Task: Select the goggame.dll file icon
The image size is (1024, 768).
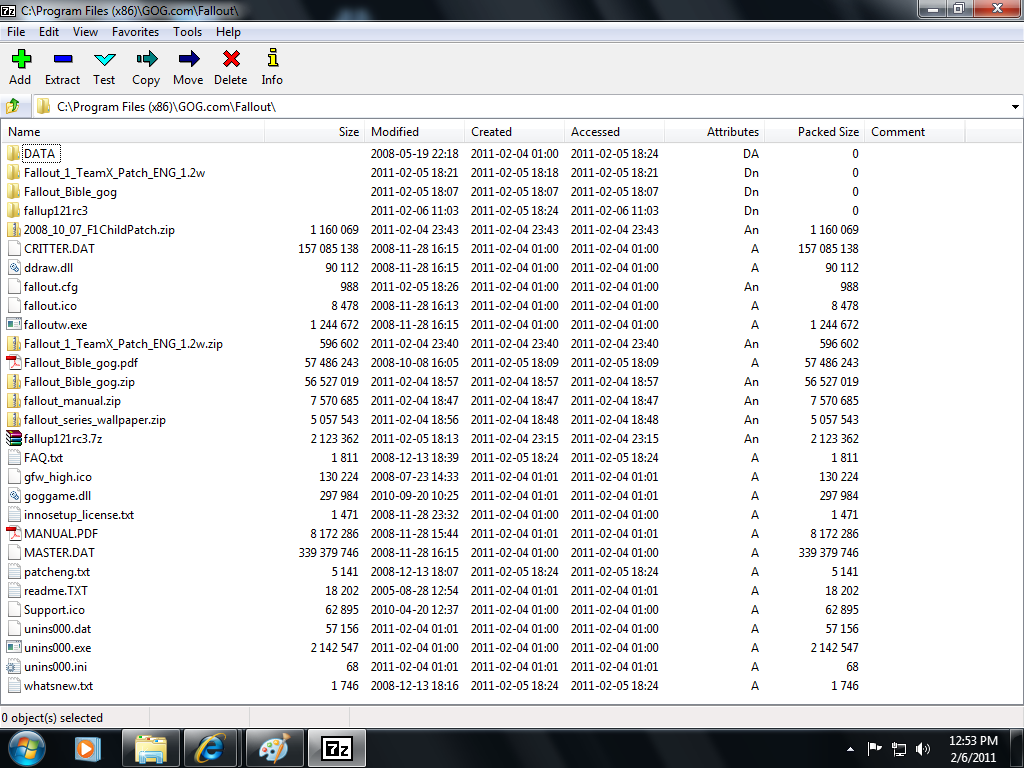Action: (14, 496)
